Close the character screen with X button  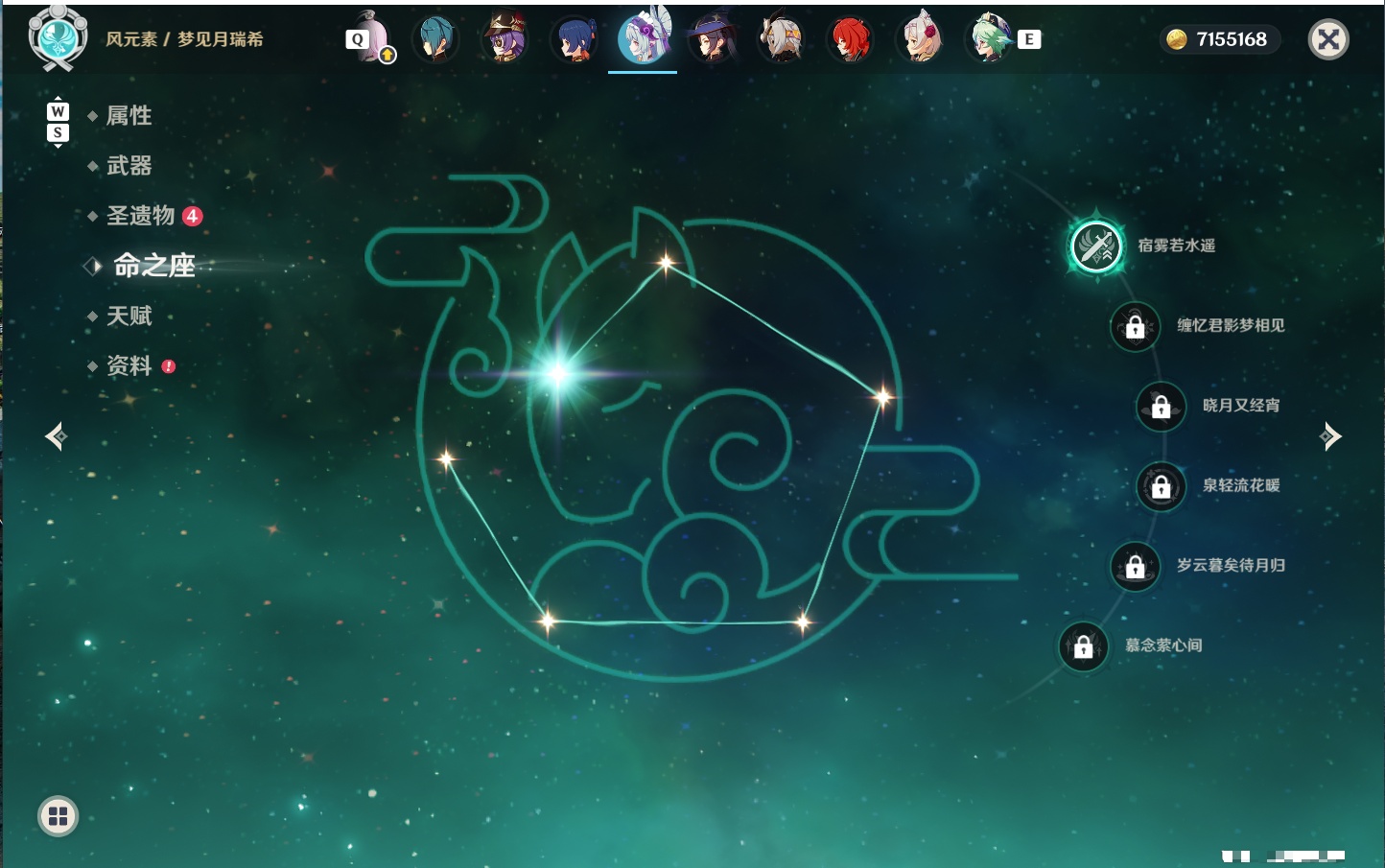[1329, 39]
